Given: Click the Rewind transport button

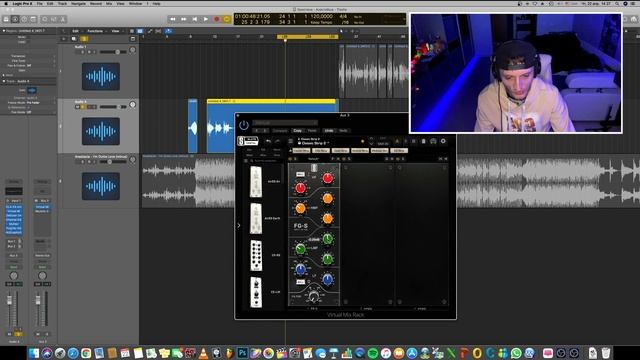Looking at the screenshot, I should tap(173, 19).
